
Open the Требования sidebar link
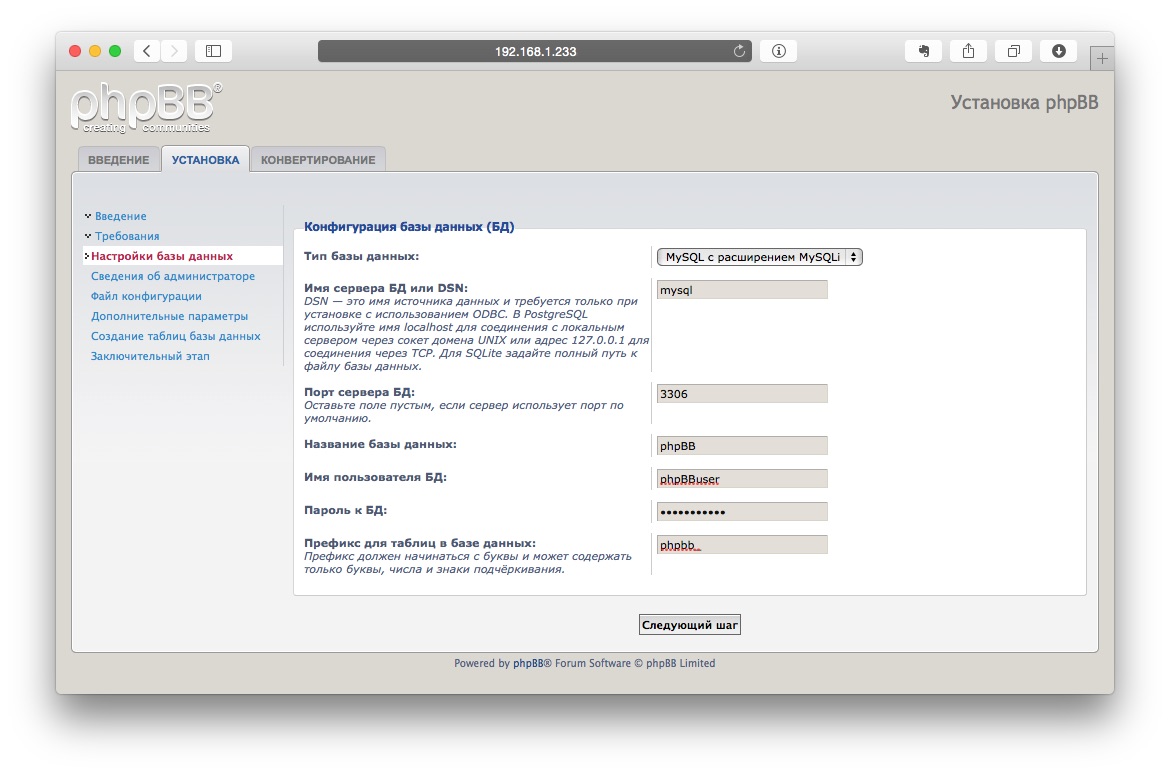tap(127, 236)
